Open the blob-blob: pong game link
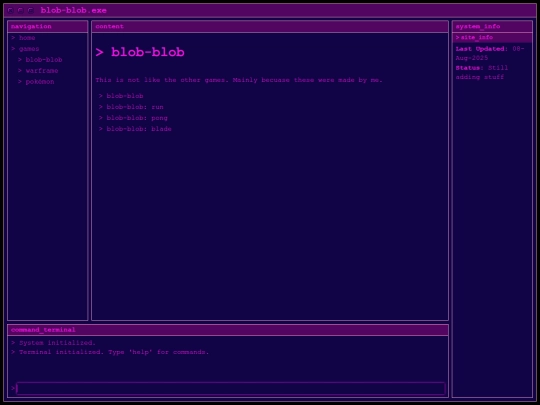 [x=137, y=118]
